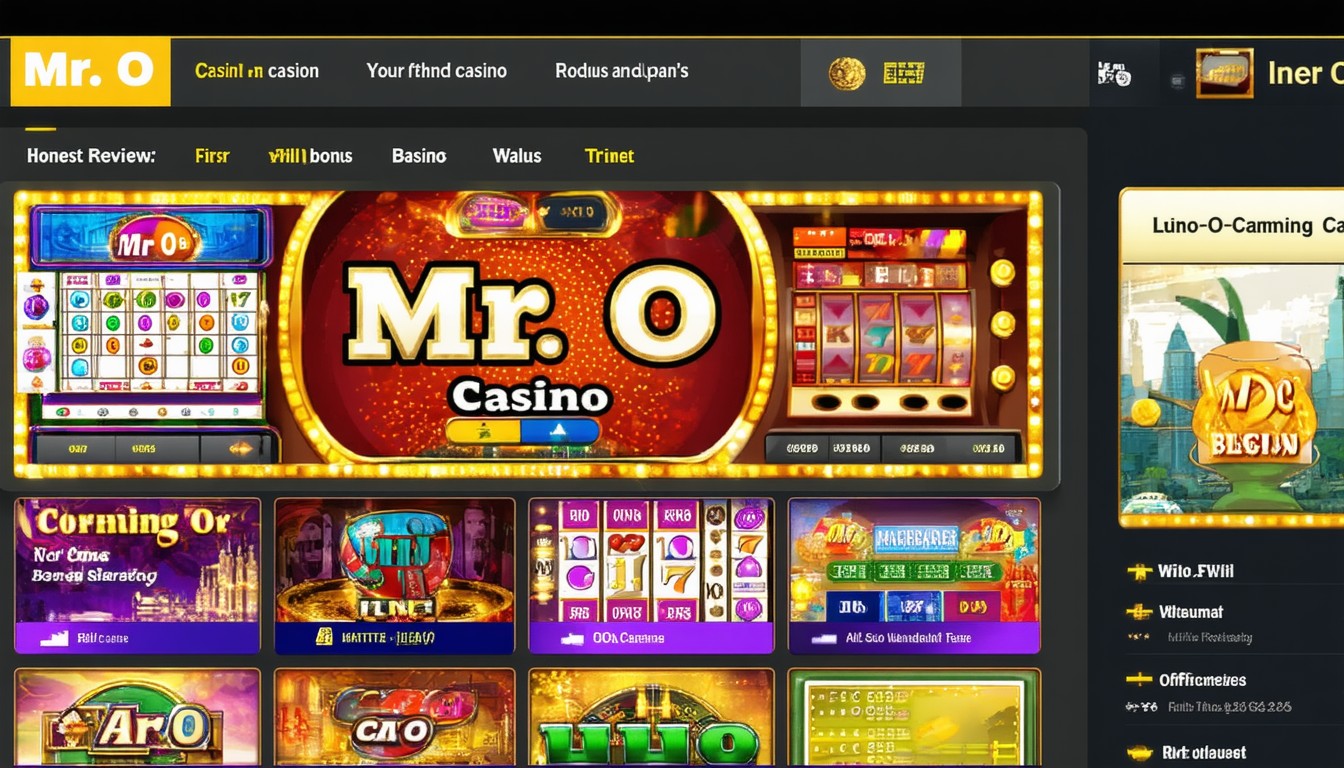Click the yellow icon beside the gold coin
This screenshot has width=1344, height=768.
tap(903, 73)
